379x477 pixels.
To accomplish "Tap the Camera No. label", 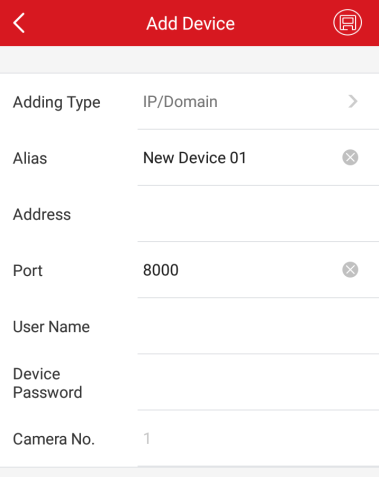I will 54,439.
